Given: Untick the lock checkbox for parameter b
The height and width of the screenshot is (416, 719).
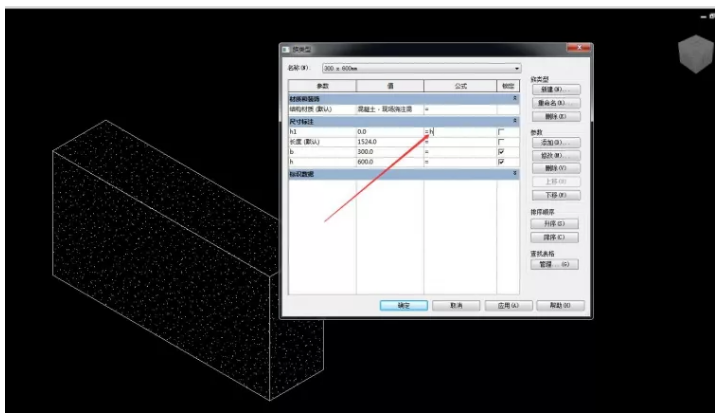Looking at the screenshot, I should (501, 152).
